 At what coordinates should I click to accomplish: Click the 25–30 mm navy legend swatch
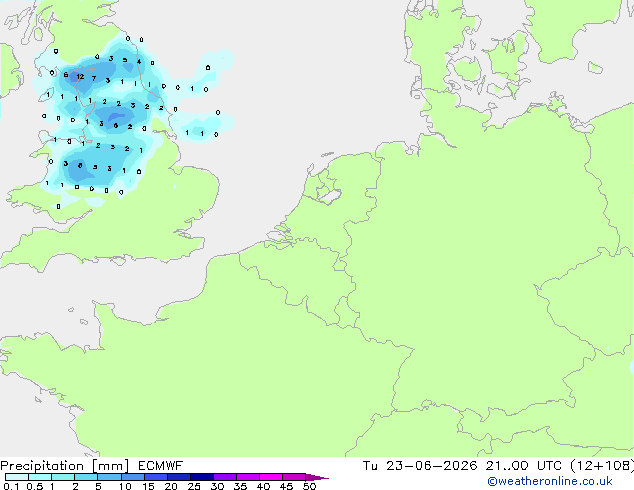(x=202, y=477)
